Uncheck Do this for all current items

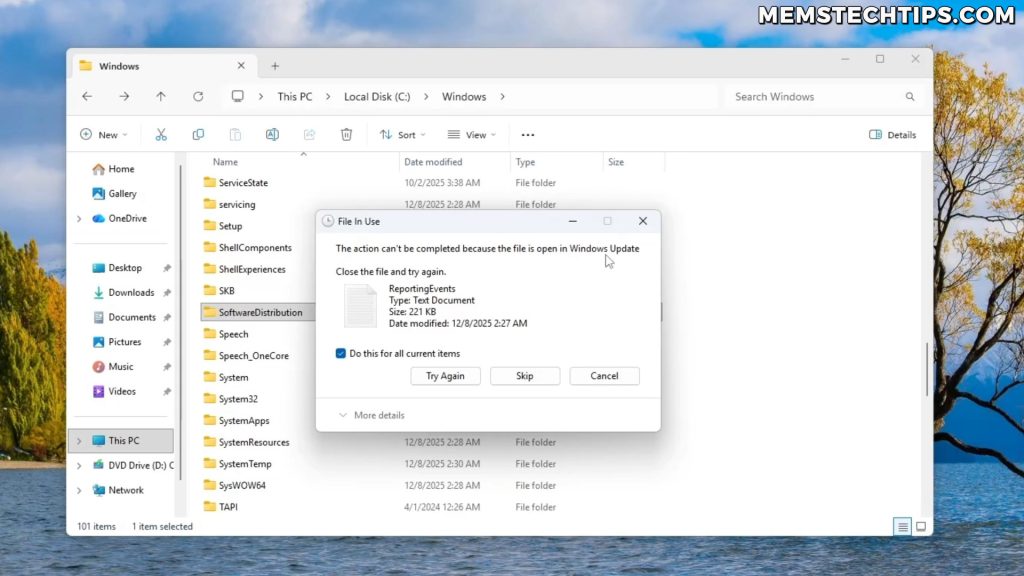[x=341, y=353]
